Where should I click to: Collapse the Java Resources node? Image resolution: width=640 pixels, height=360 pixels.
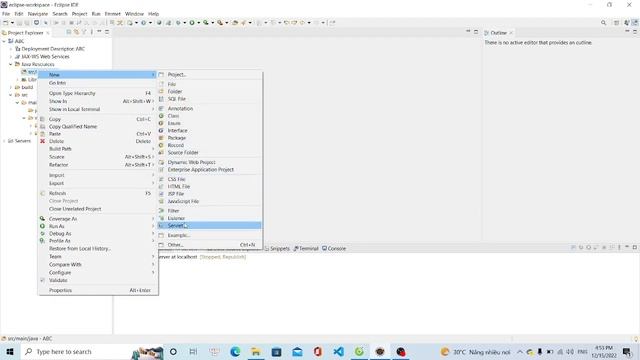[11, 64]
